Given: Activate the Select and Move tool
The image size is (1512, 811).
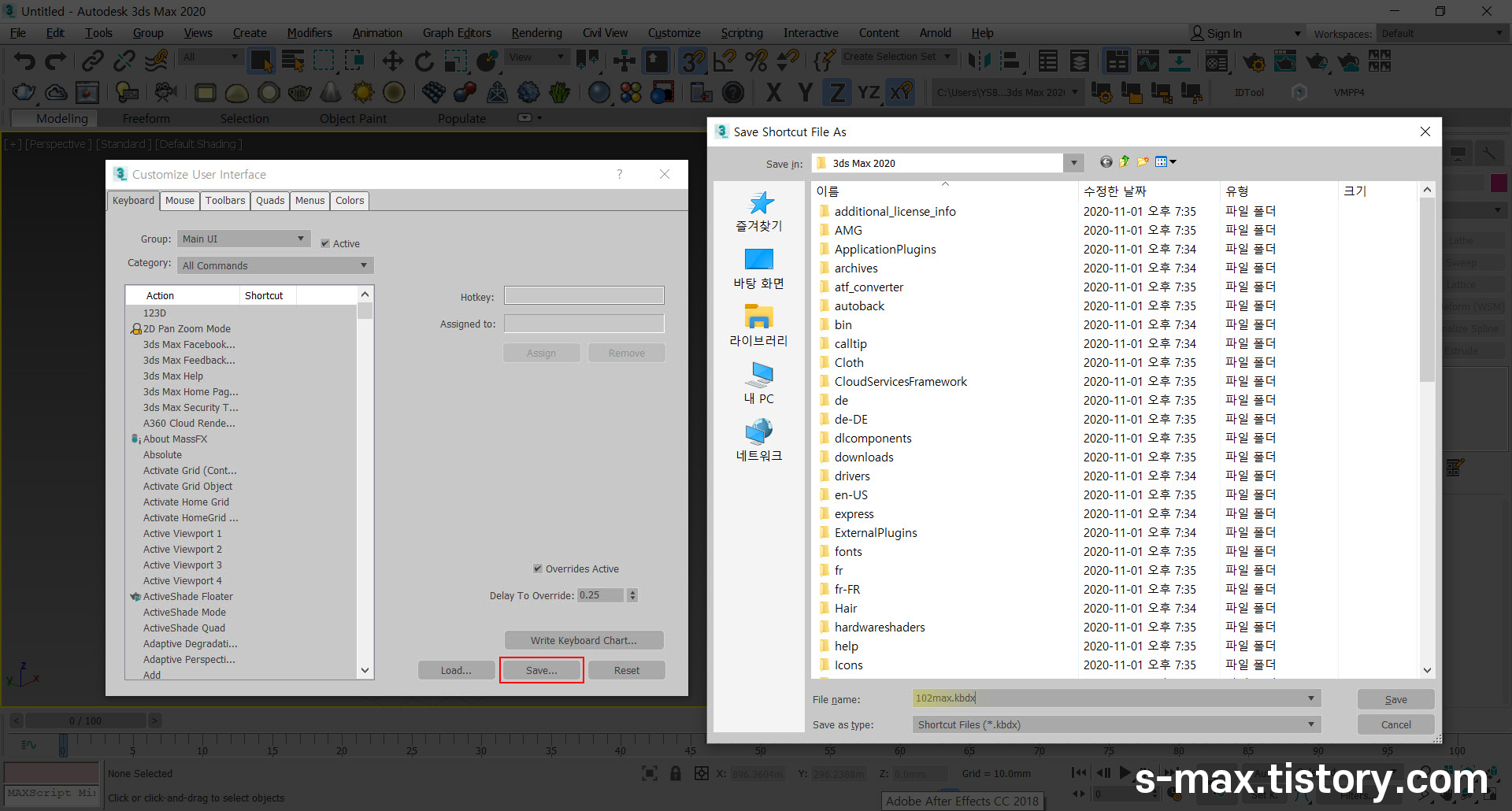Looking at the screenshot, I should tap(392, 61).
